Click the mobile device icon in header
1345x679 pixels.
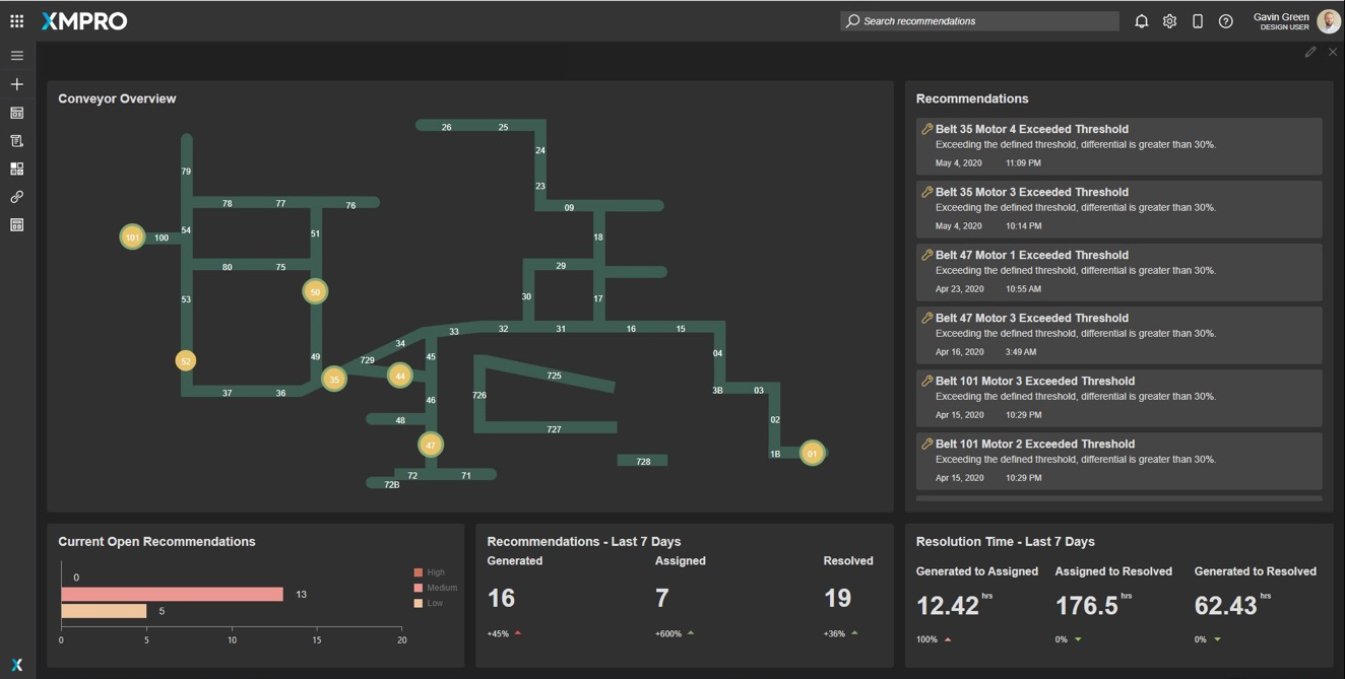pyautogui.click(x=1197, y=21)
